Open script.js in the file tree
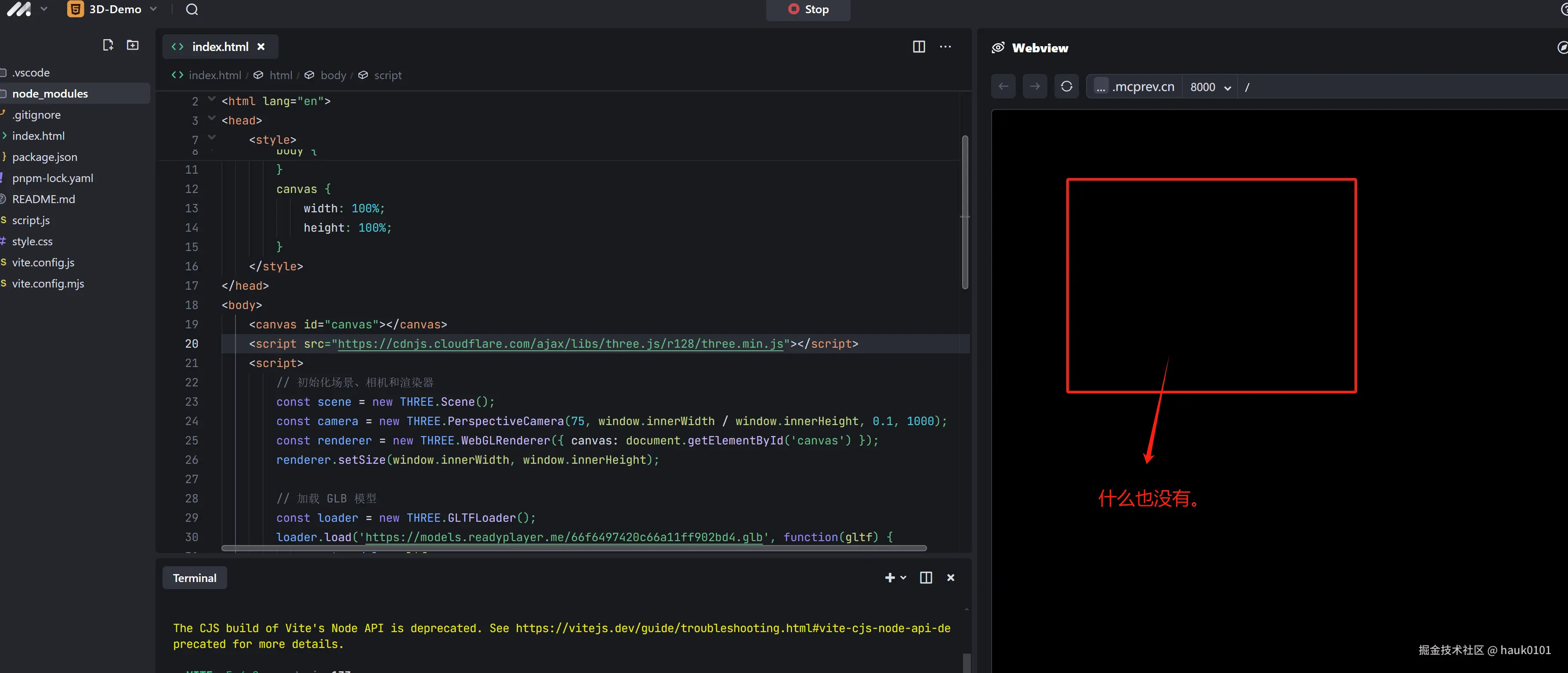This screenshot has width=1568, height=673. (31, 221)
